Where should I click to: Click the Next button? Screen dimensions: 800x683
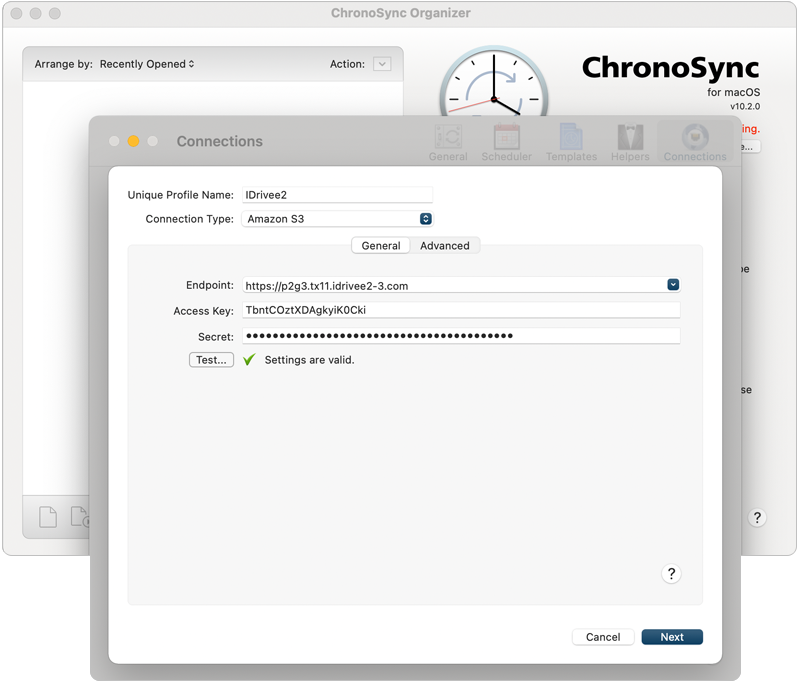672,637
